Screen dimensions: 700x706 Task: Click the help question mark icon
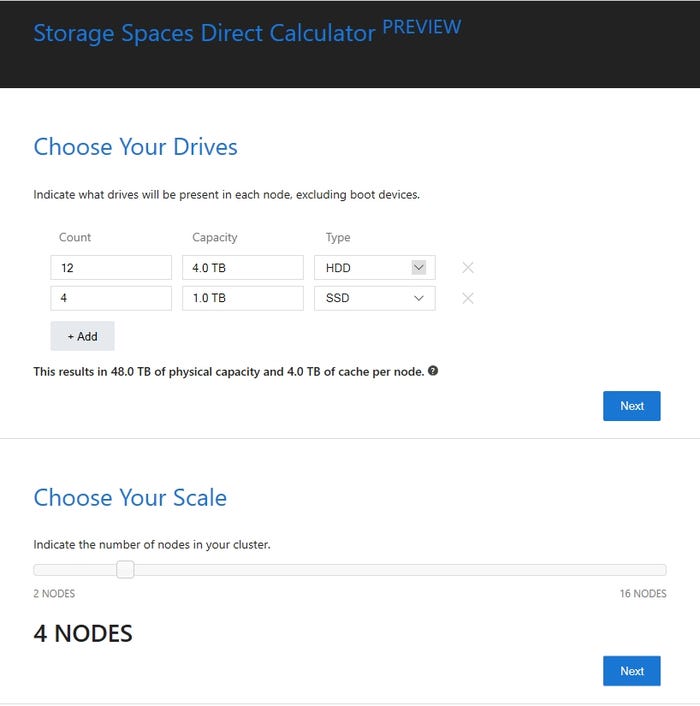click(433, 371)
